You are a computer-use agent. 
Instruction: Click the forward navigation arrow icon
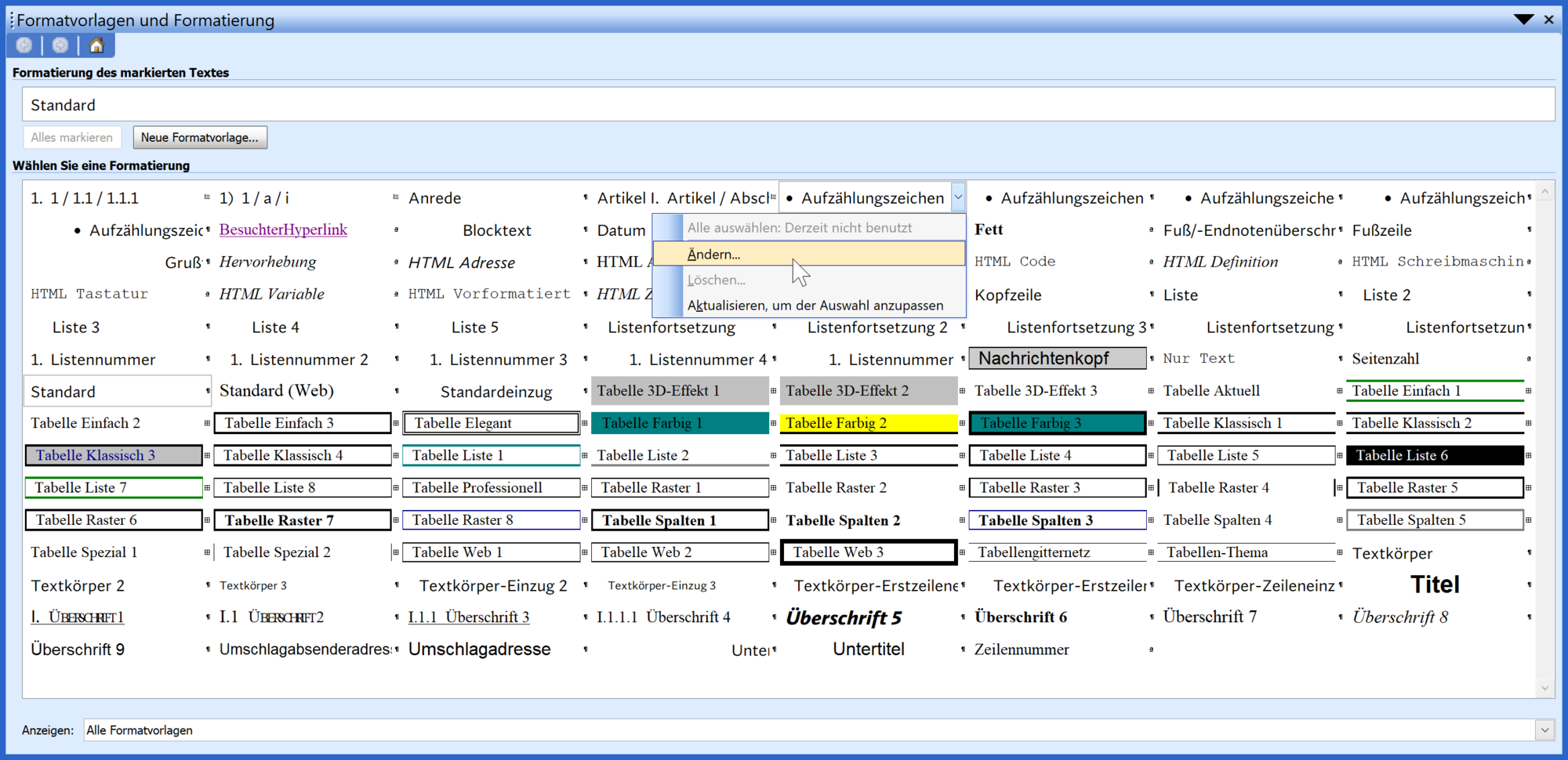click(x=60, y=45)
